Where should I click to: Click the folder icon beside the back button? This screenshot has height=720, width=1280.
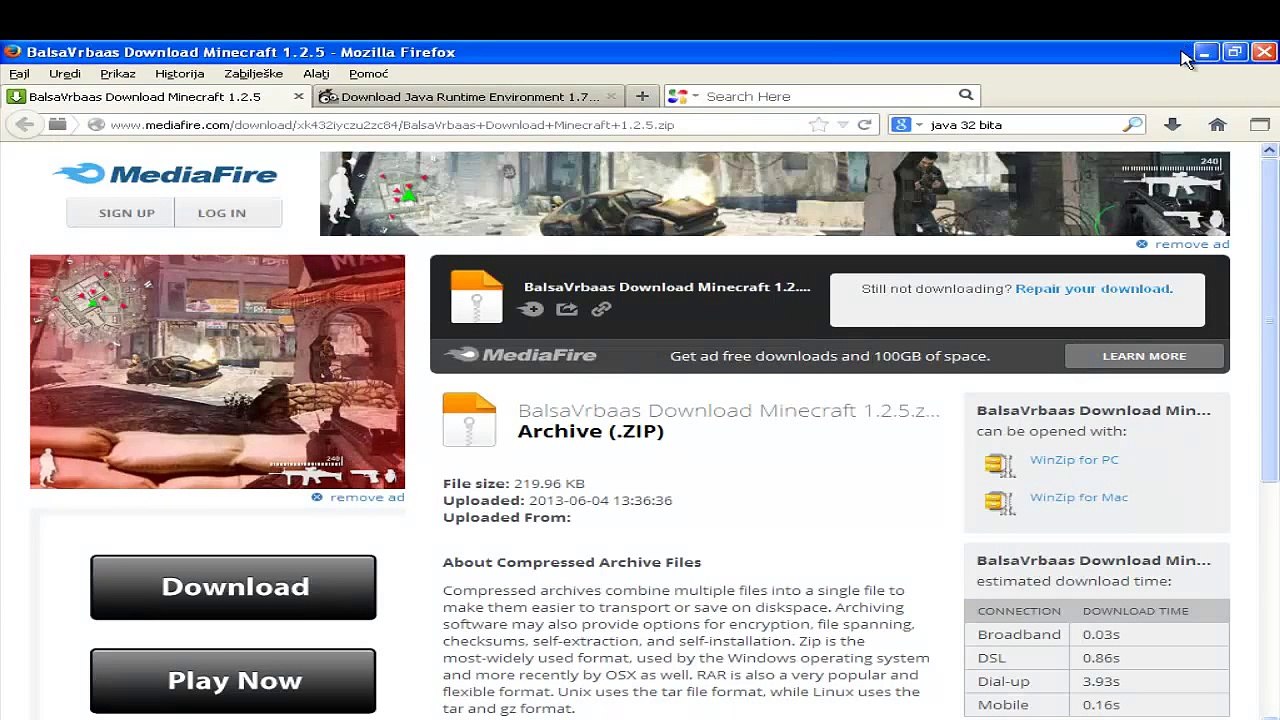[x=58, y=125]
